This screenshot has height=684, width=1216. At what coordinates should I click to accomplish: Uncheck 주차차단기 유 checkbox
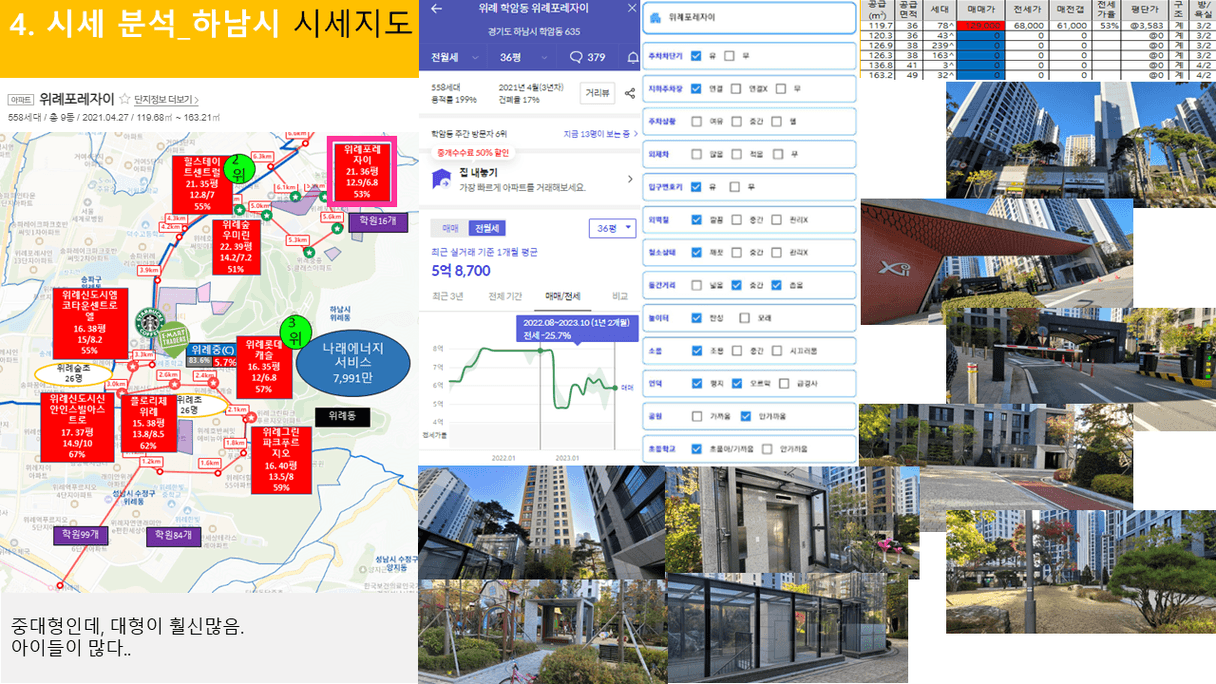pos(696,56)
